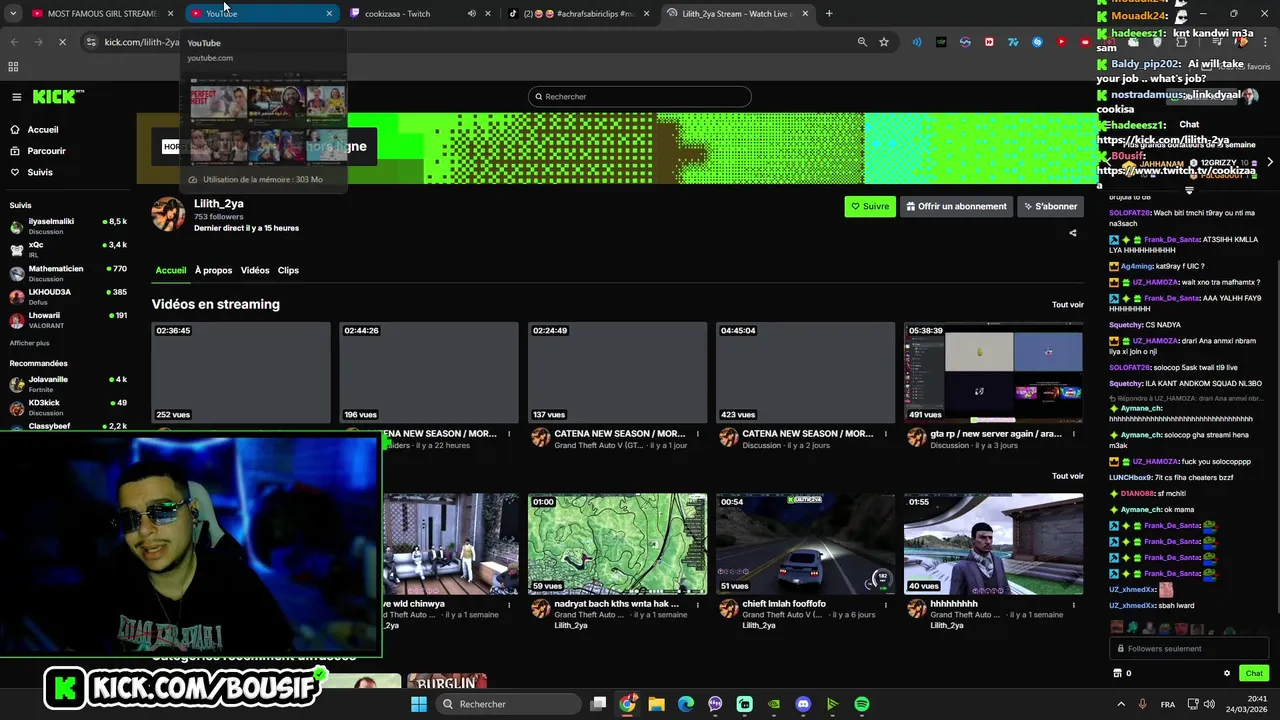Send message with the green Chat button
The height and width of the screenshot is (720, 1280).
[1254, 673]
